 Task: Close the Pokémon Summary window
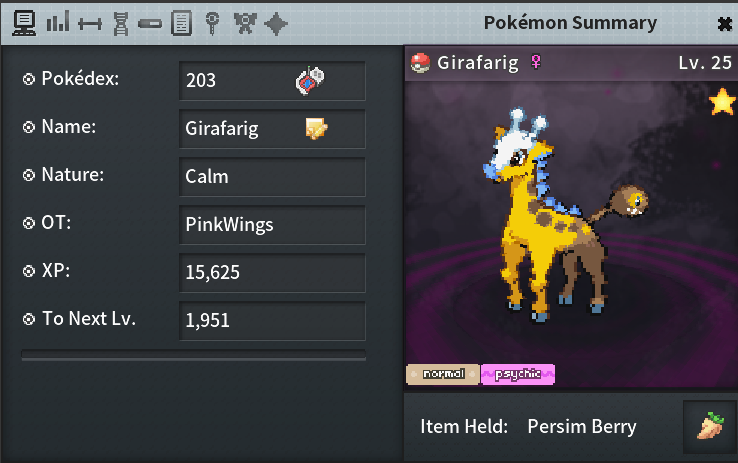725,24
